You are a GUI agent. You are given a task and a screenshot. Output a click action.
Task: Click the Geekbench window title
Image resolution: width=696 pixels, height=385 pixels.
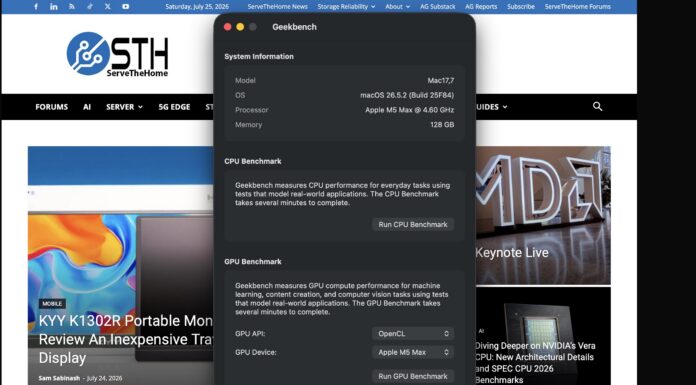pos(294,27)
